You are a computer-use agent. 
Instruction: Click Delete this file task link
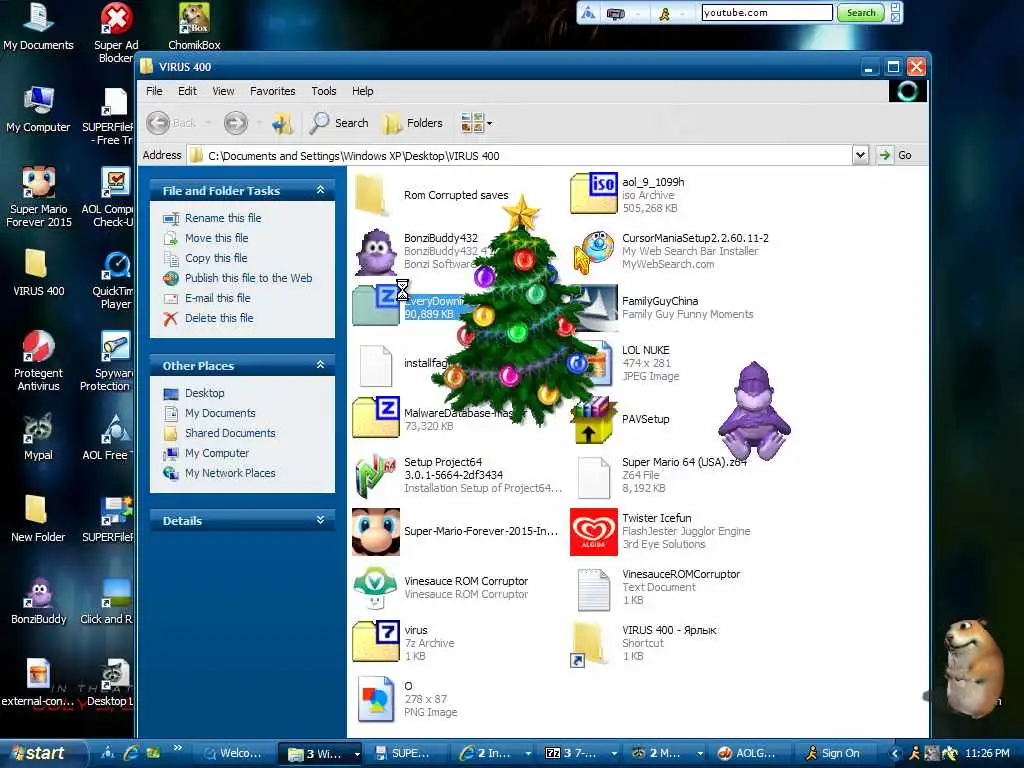[x=219, y=318]
